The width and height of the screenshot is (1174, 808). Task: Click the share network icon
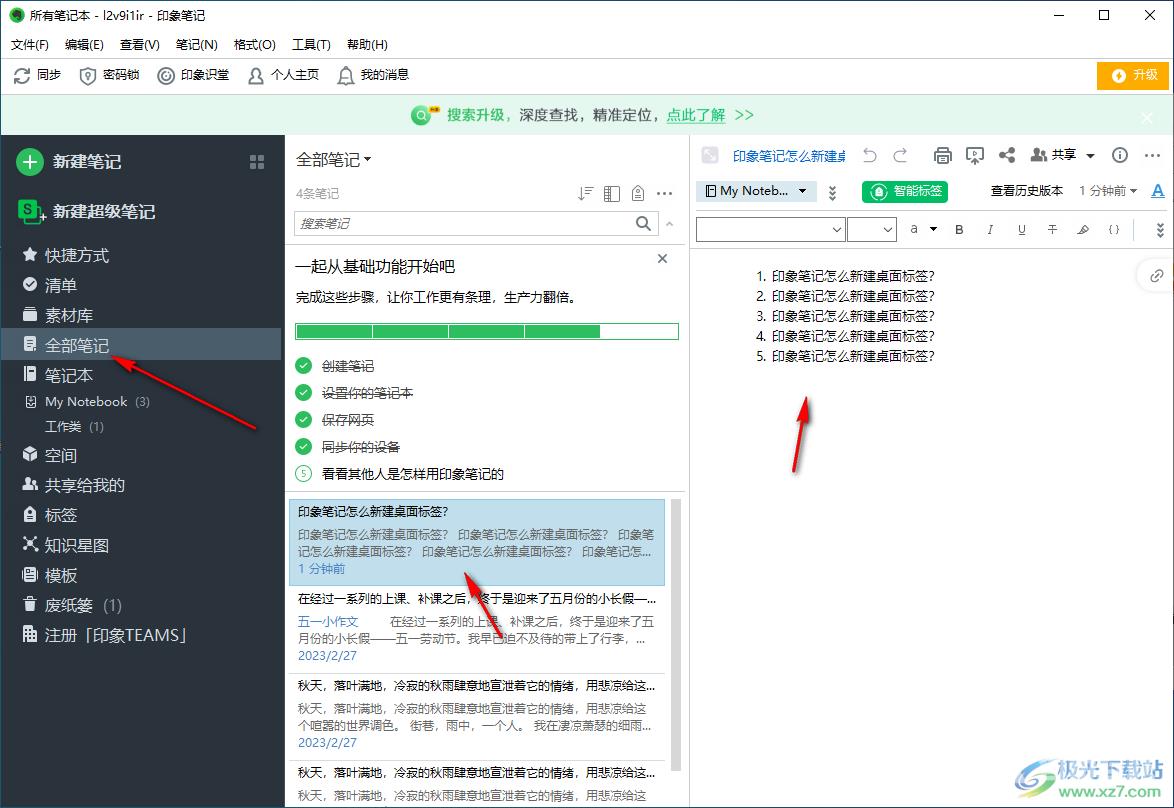point(1007,155)
